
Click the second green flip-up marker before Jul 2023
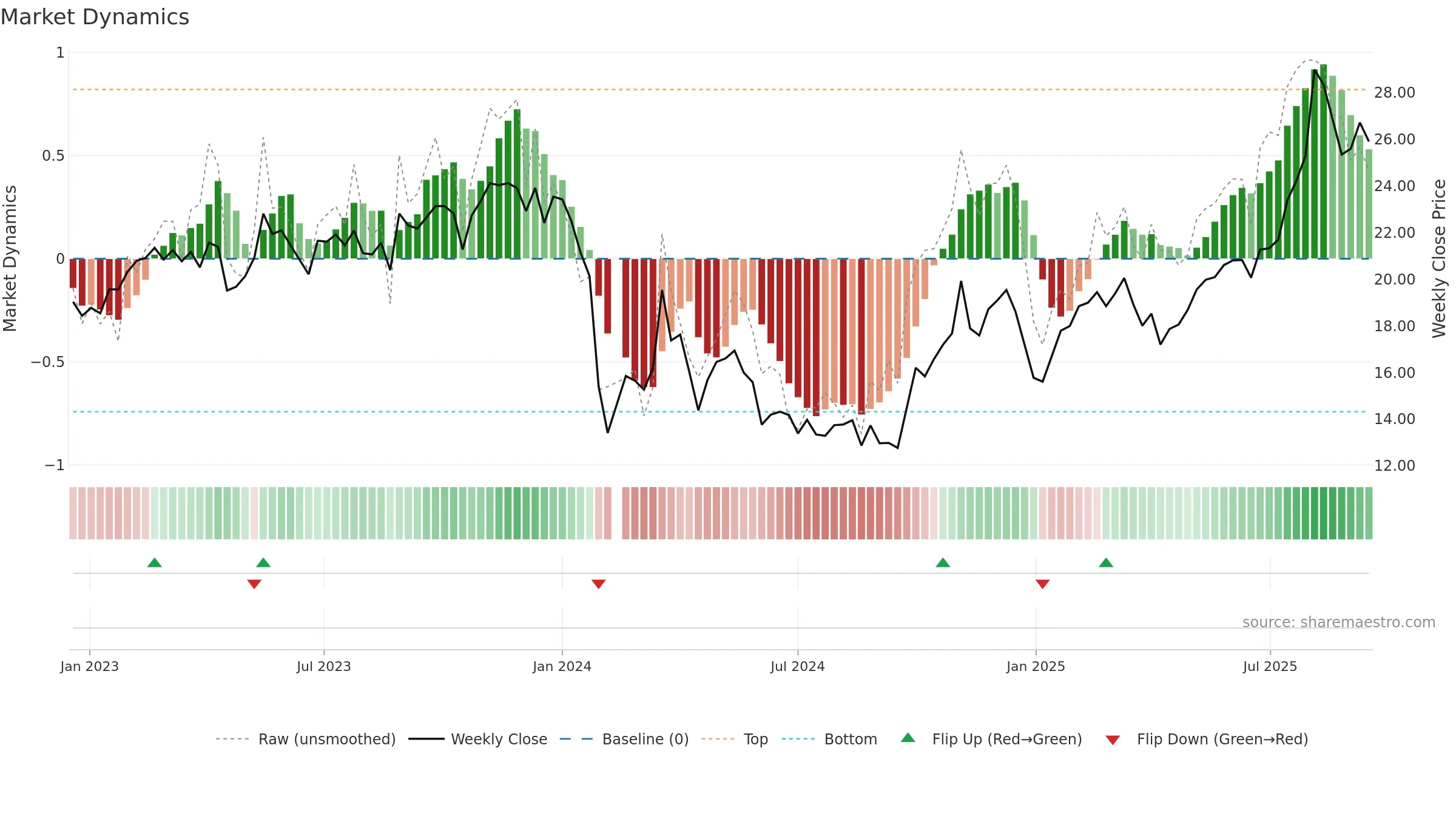coord(263,562)
